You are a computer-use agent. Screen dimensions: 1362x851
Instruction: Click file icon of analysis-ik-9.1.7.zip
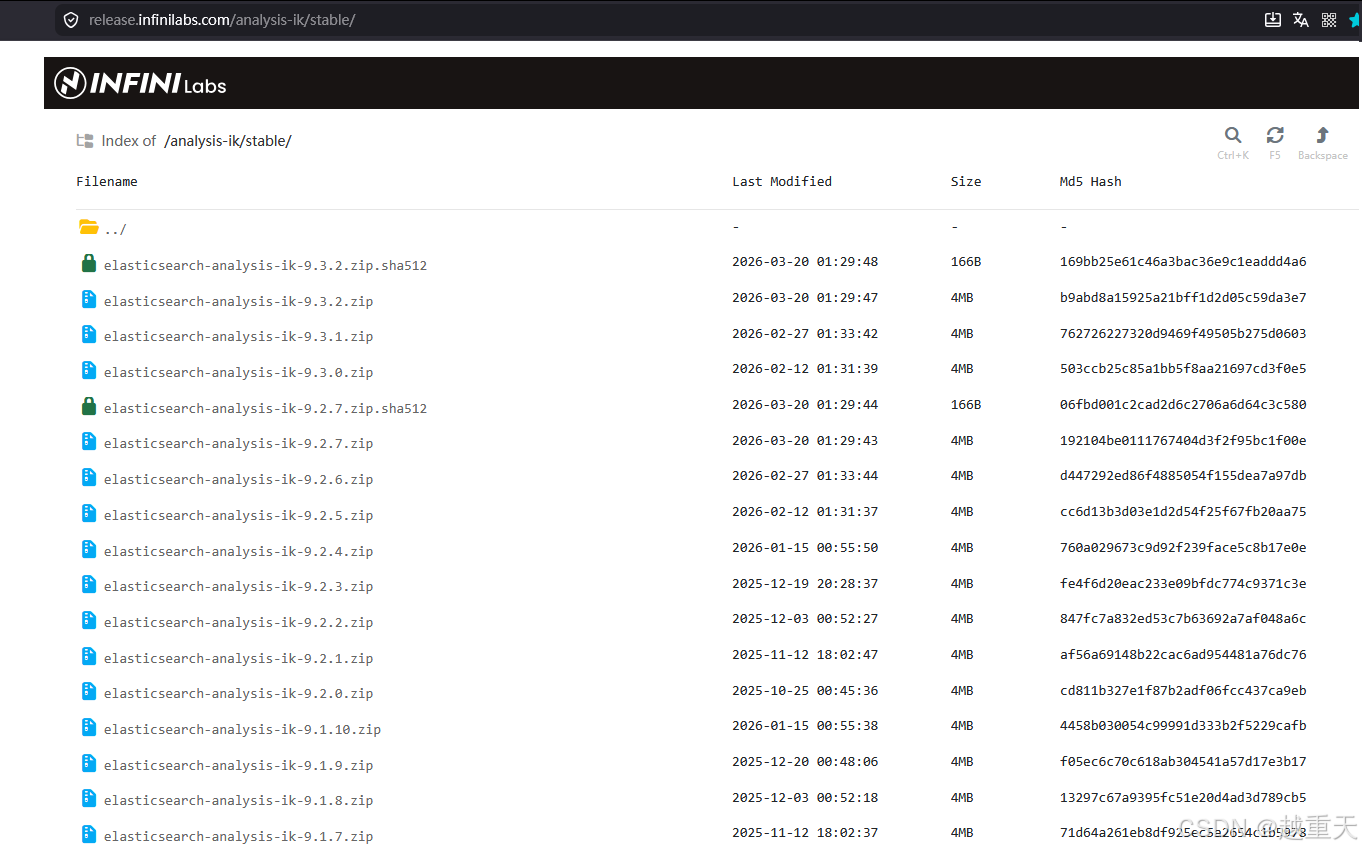pos(89,834)
